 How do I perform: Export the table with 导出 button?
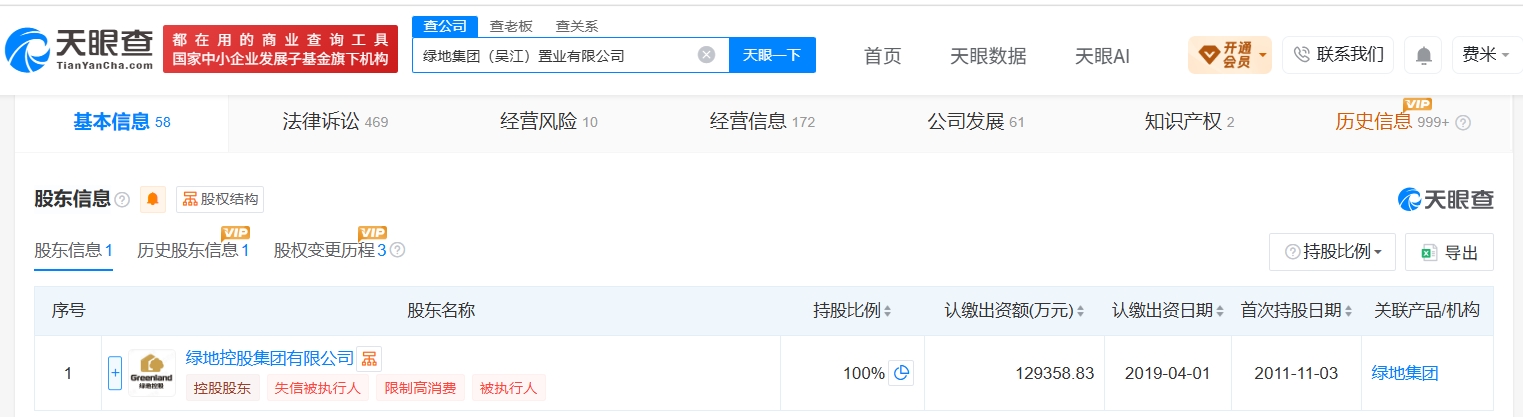point(1449,252)
